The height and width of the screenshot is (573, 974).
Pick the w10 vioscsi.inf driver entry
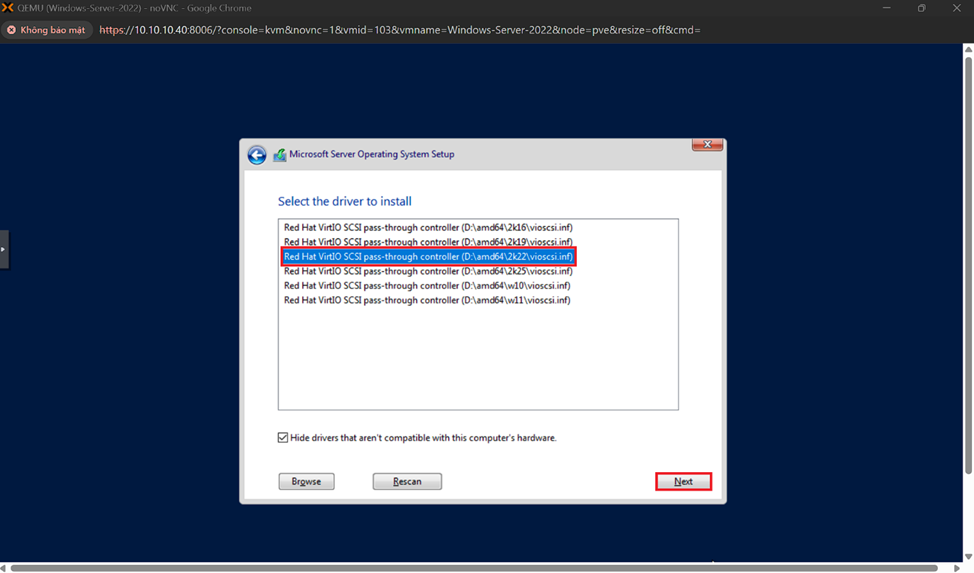click(427, 286)
